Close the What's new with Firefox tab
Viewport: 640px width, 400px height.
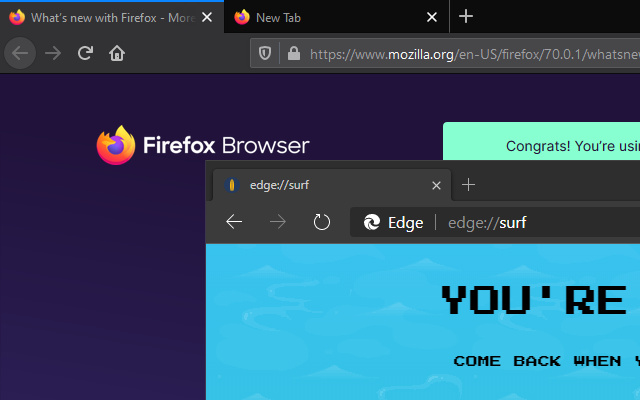pos(207,17)
